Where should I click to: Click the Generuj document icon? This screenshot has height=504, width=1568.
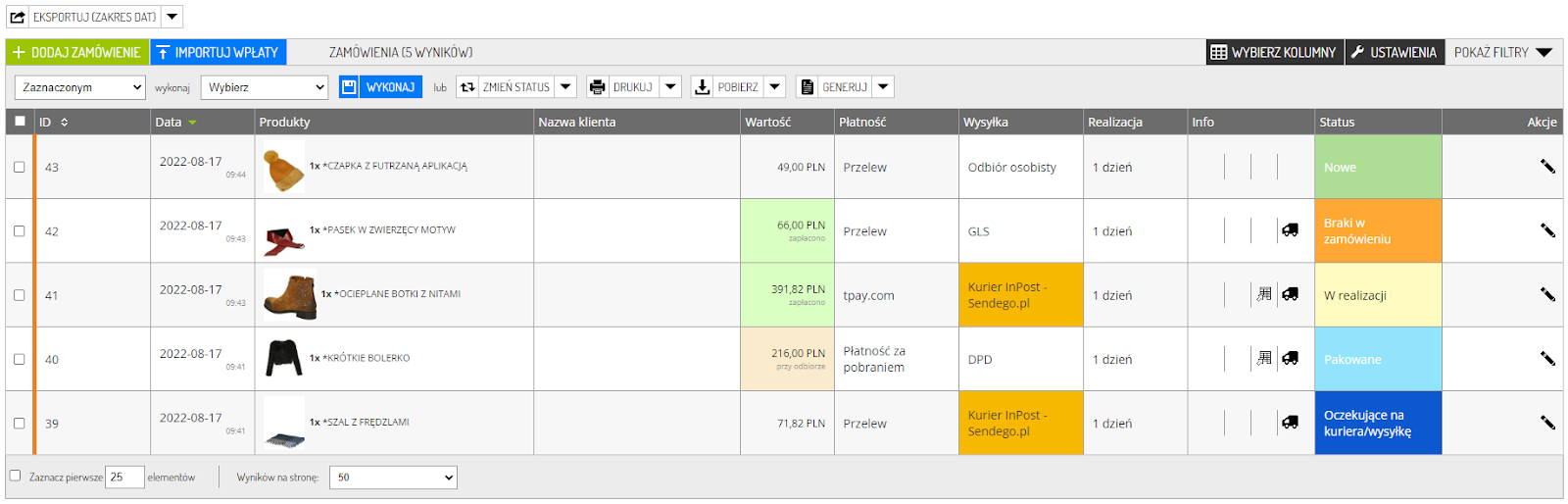[x=807, y=87]
